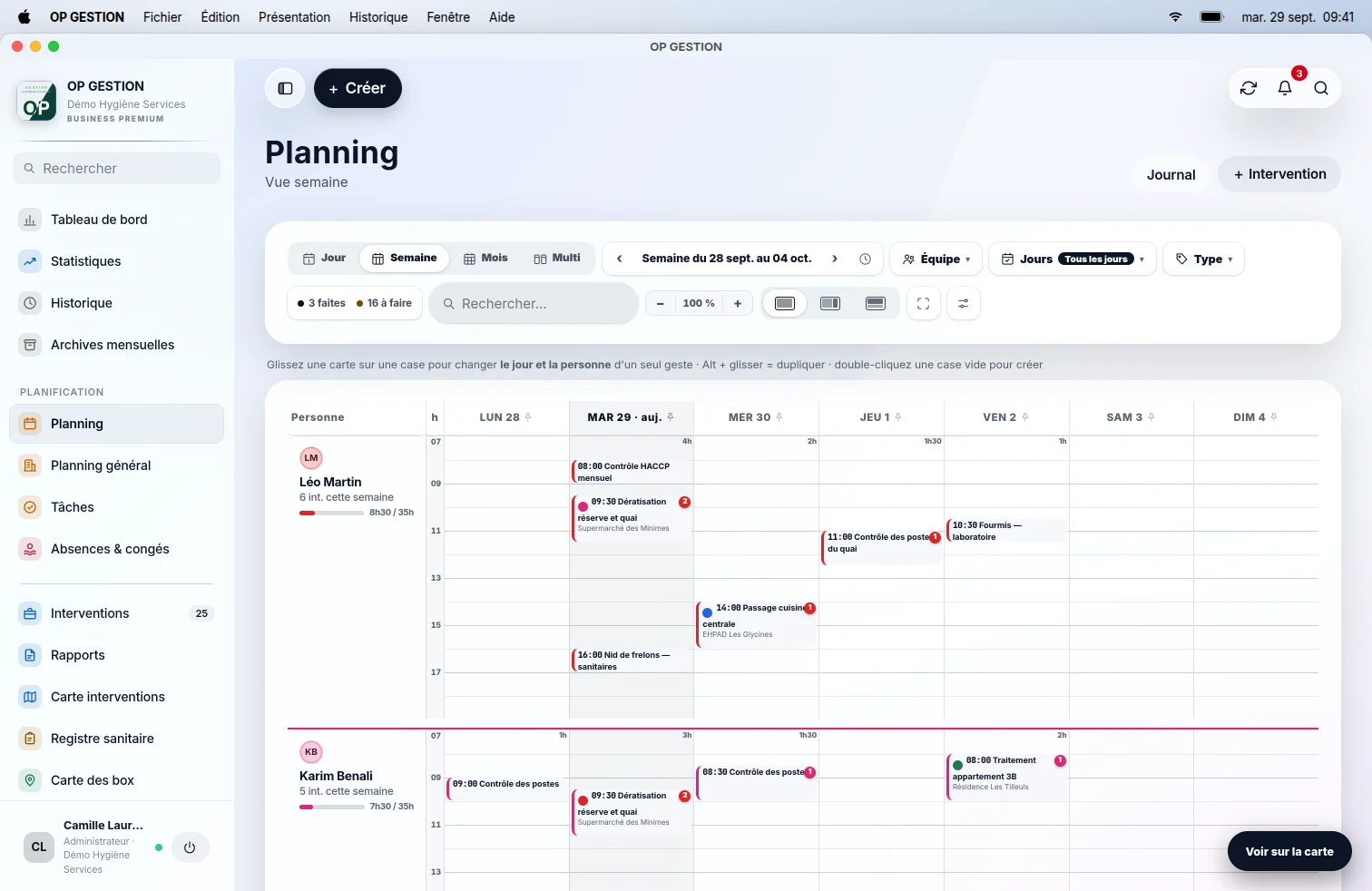
Task: Select the stacked rows layout icon
Action: click(x=876, y=304)
